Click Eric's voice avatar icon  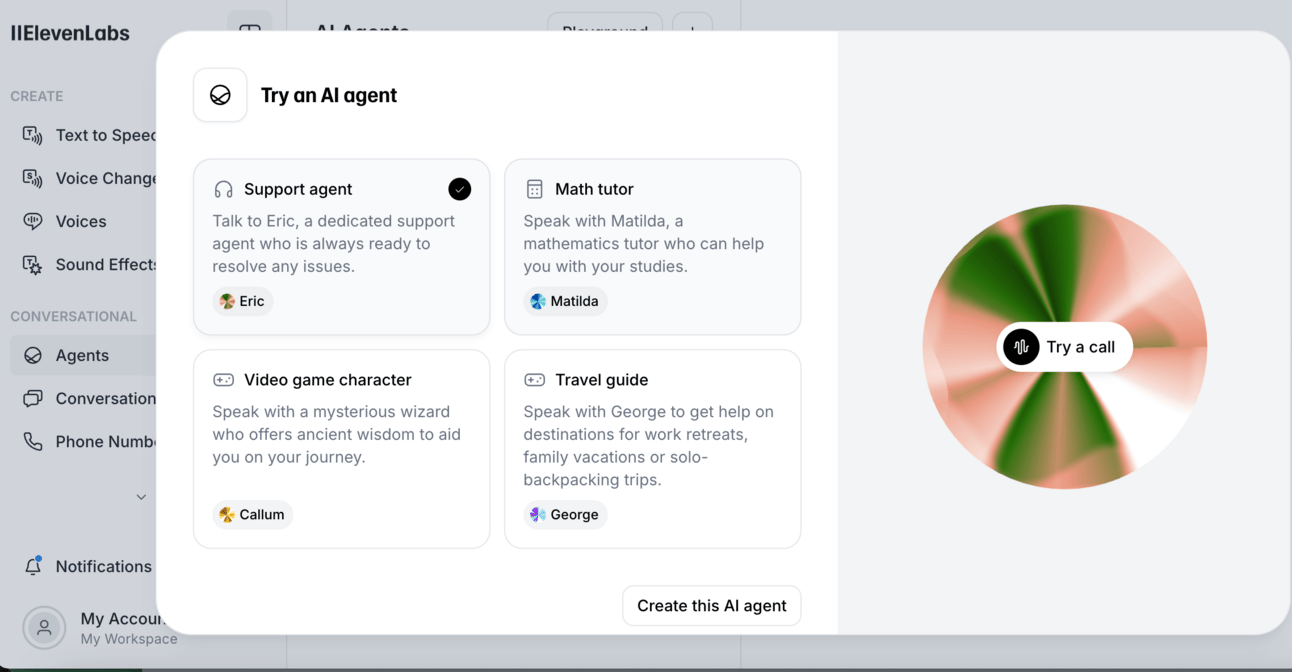click(227, 301)
